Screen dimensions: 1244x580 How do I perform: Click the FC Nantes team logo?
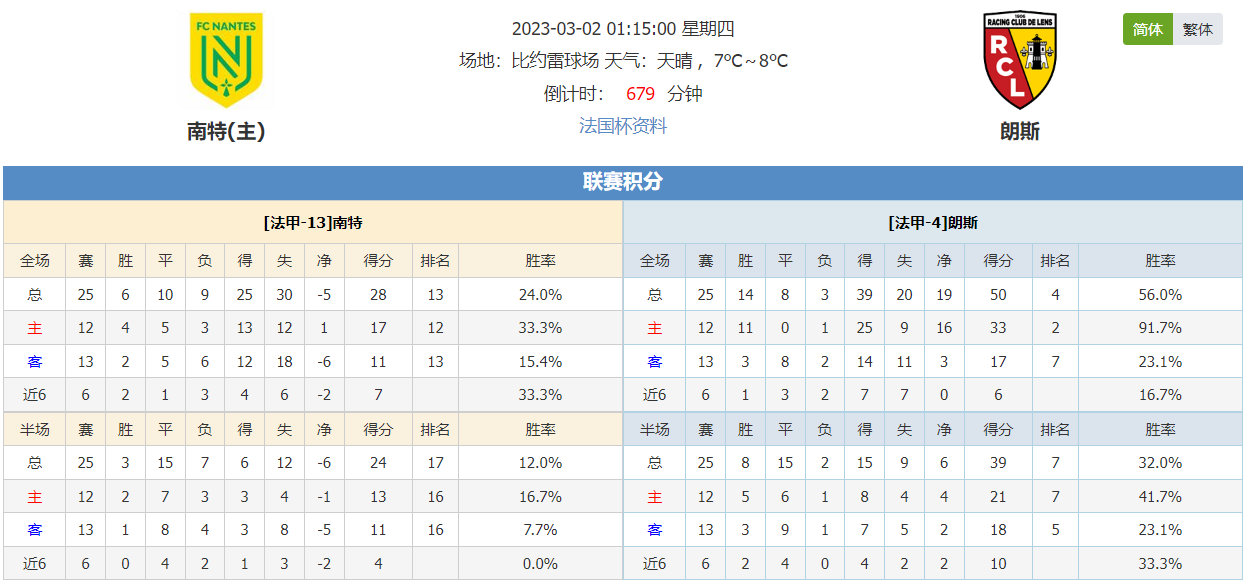point(226,60)
